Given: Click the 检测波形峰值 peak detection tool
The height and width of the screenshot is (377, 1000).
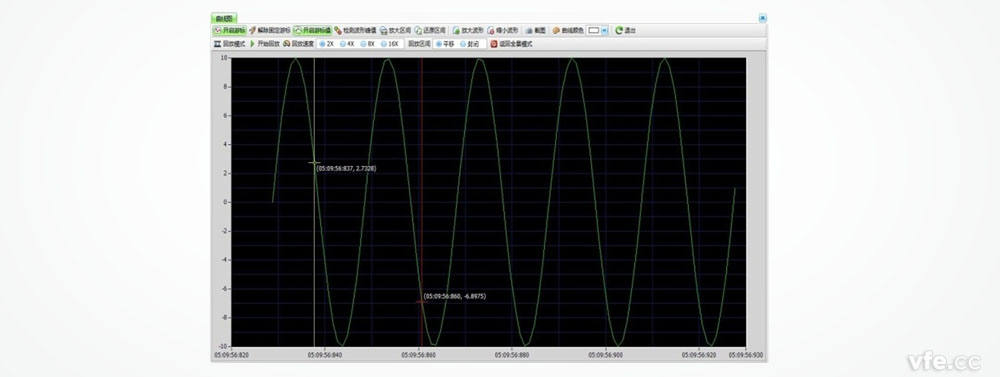Looking at the screenshot, I should click(x=356, y=30).
